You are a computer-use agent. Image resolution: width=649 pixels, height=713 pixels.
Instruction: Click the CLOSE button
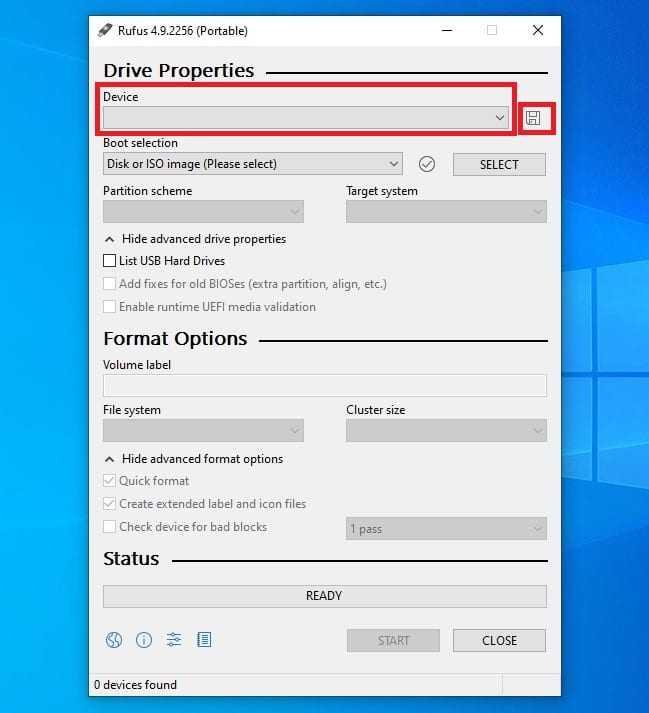[x=499, y=640]
